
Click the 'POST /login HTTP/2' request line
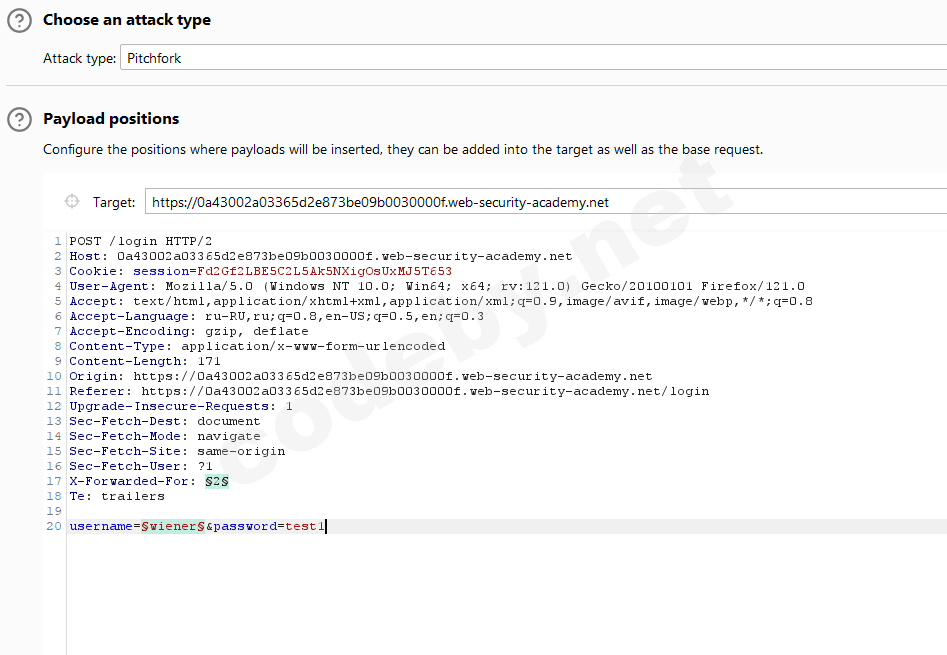(141, 241)
